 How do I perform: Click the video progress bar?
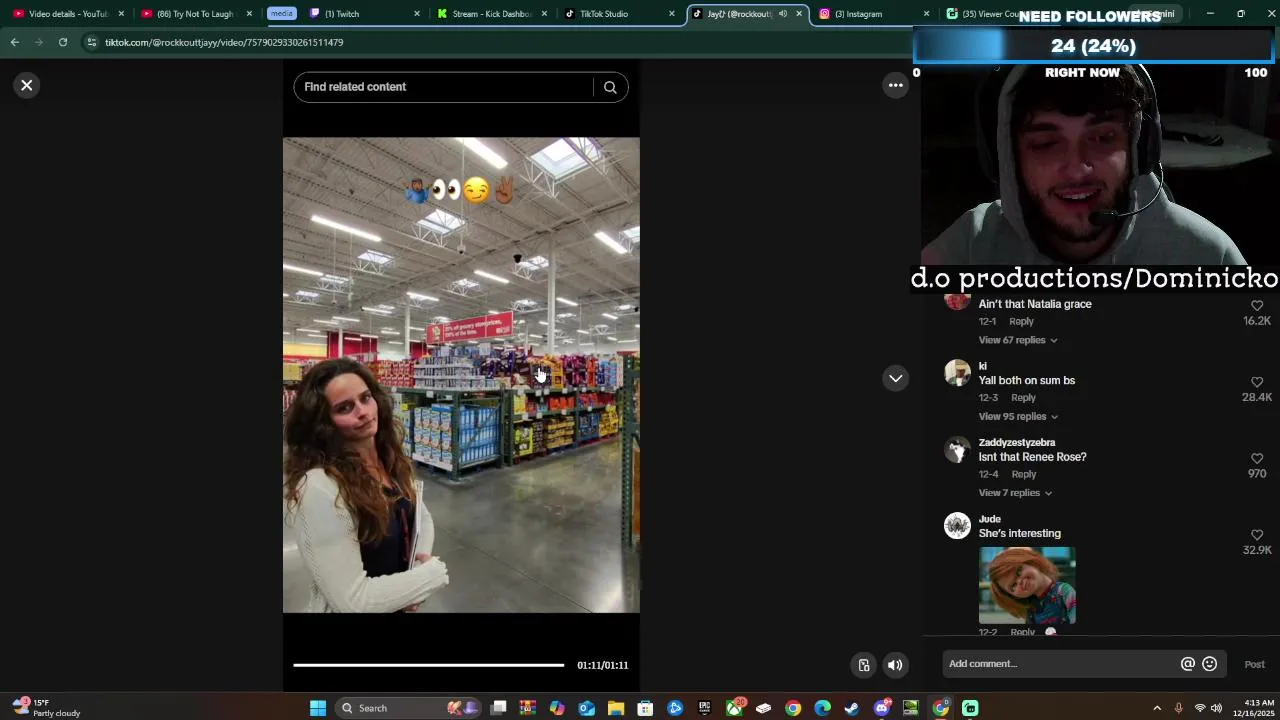[428, 665]
